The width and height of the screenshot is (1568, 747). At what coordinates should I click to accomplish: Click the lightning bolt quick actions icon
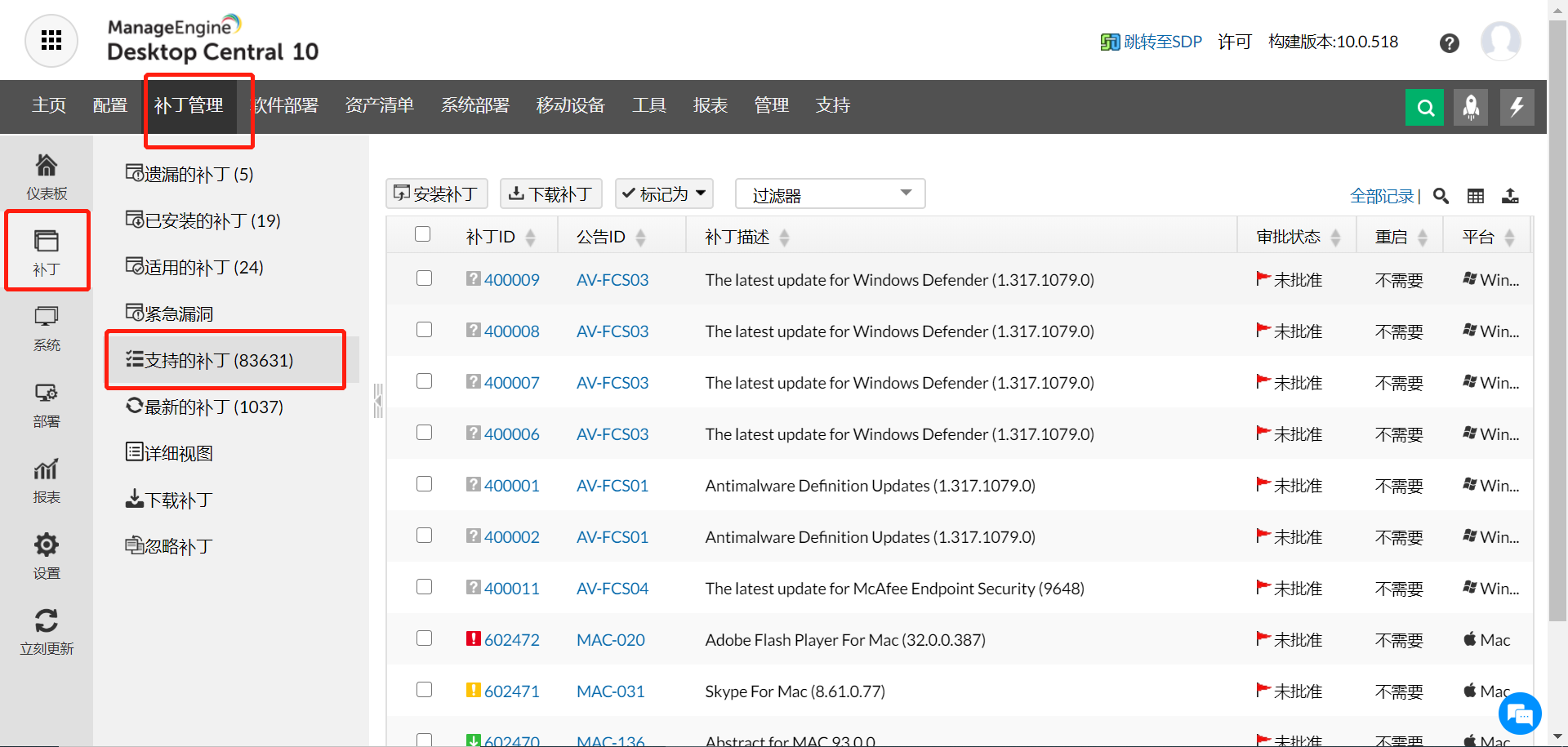[1517, 107]
